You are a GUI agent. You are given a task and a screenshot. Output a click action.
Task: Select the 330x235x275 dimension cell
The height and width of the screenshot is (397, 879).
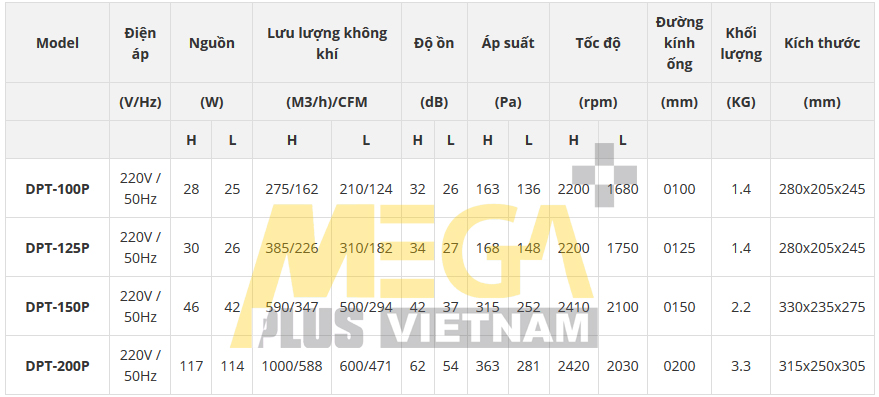822,307
